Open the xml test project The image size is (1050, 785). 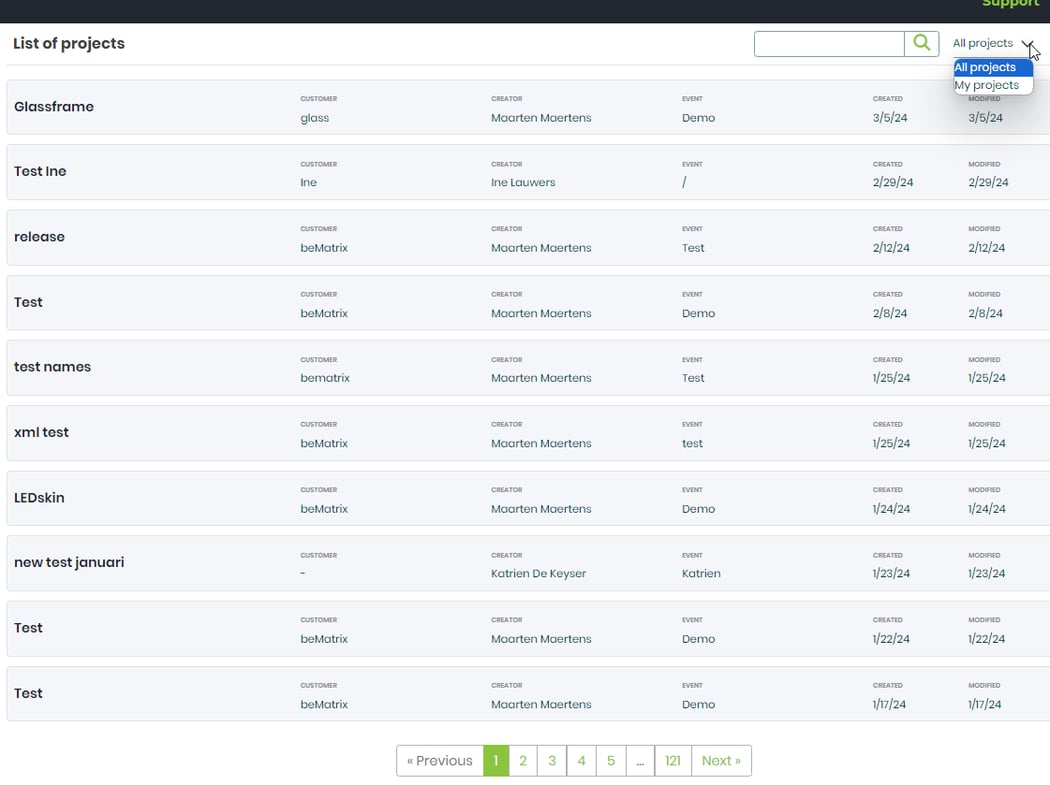(42, 432)
